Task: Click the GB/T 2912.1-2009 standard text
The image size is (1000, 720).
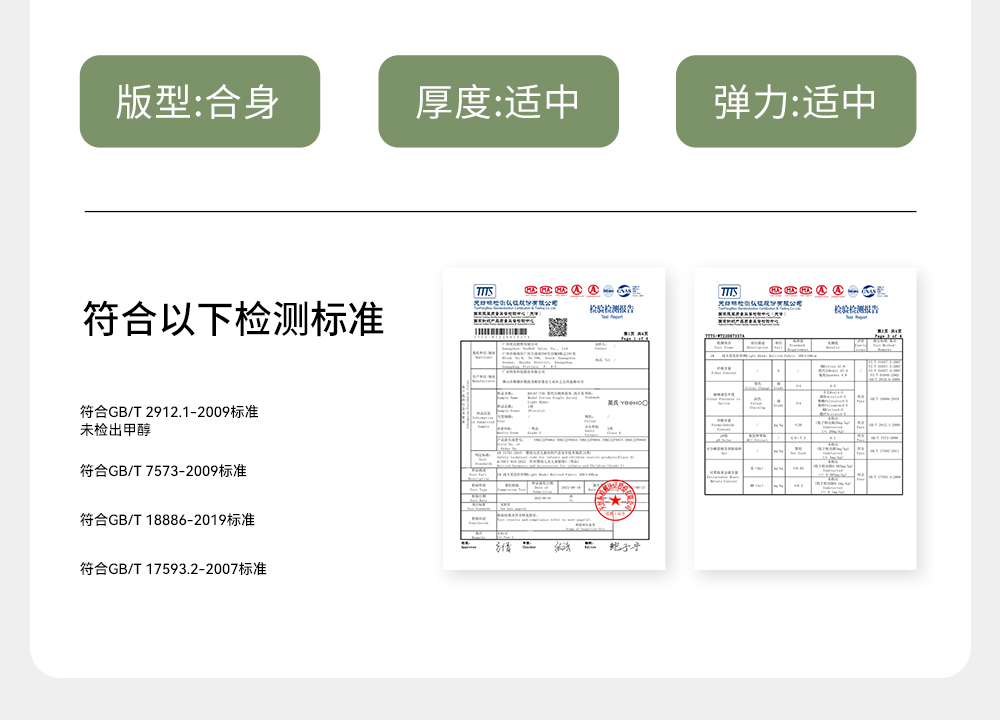Action: (169, 412)
